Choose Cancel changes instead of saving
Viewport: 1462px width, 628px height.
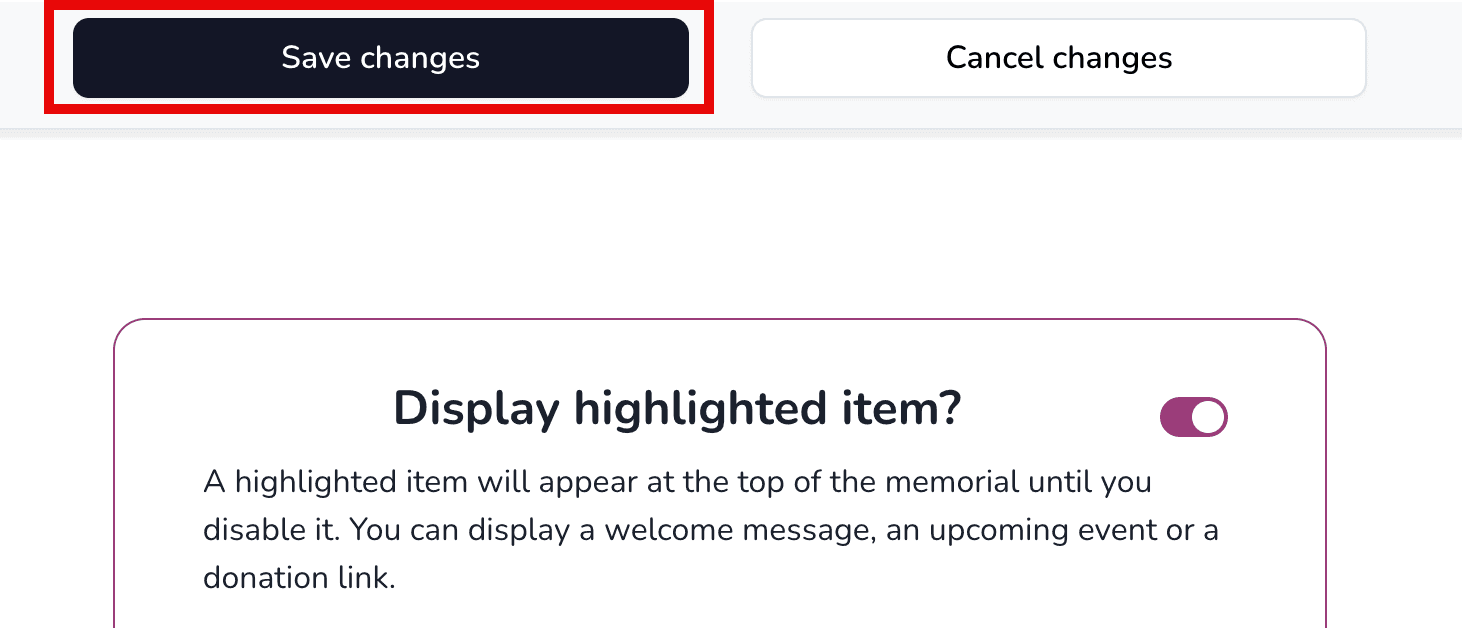tap(1058, 57)
